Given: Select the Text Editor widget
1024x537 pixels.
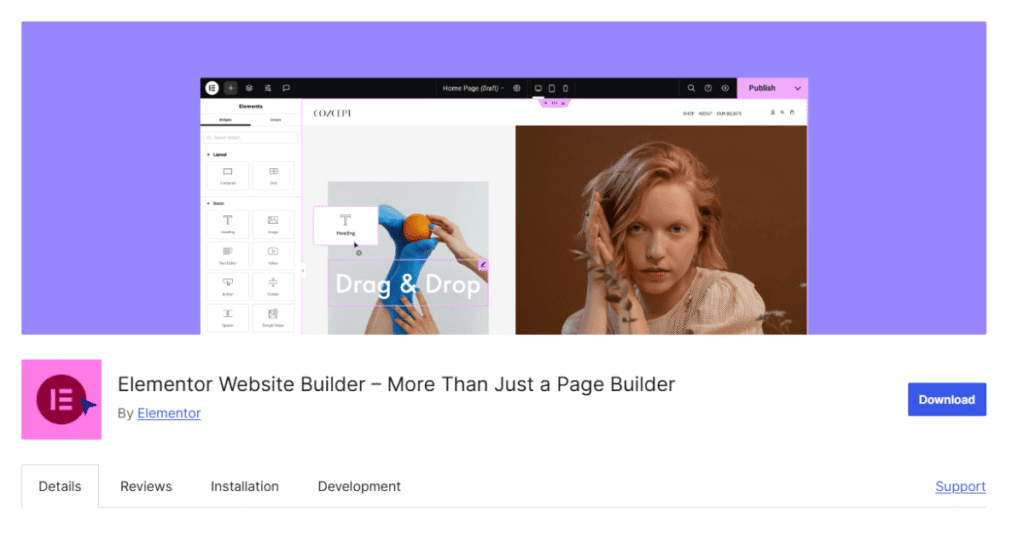Looking at the screenshot, I should [227, 255].
